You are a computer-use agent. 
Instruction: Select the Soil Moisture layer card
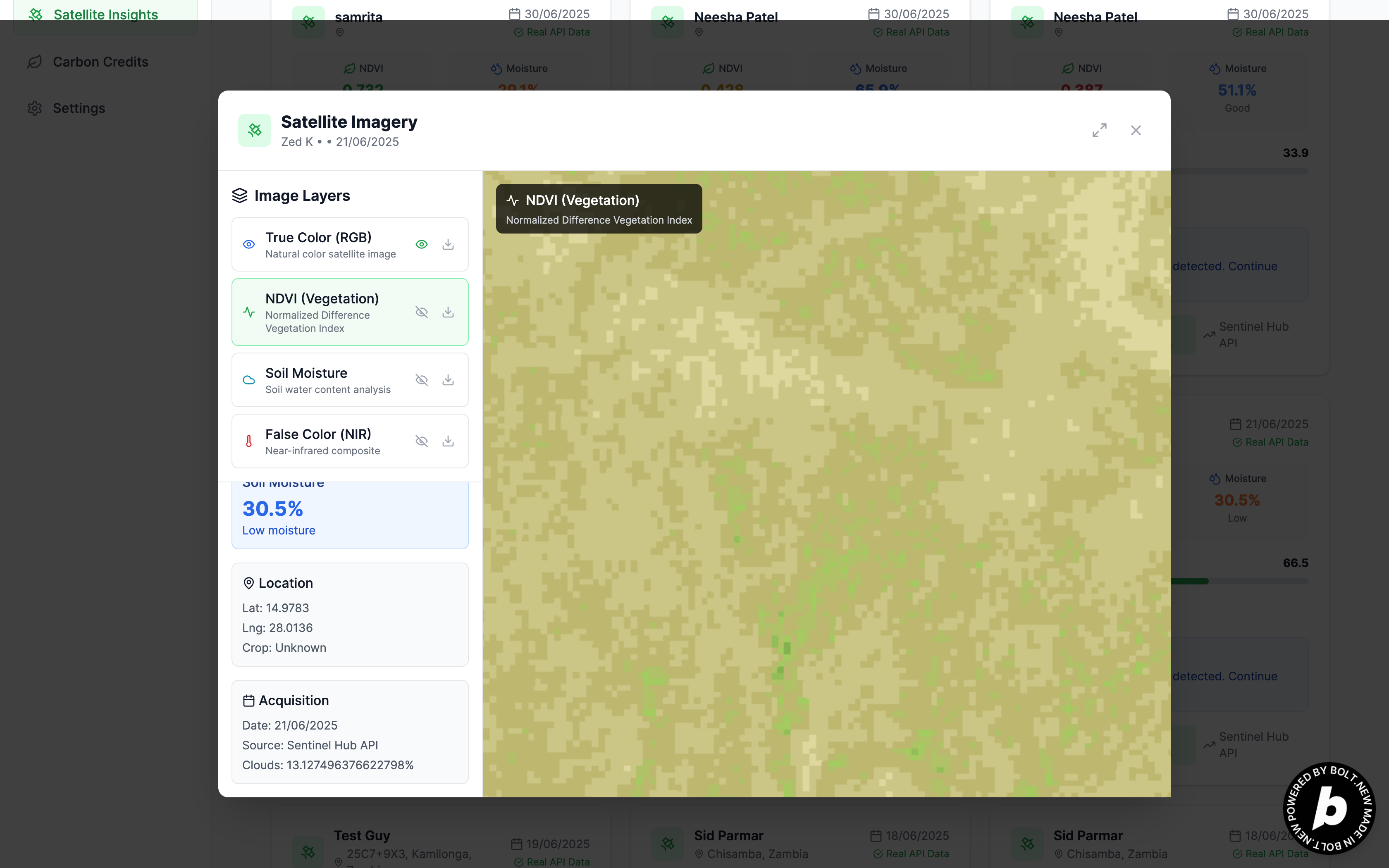(327, 380)
